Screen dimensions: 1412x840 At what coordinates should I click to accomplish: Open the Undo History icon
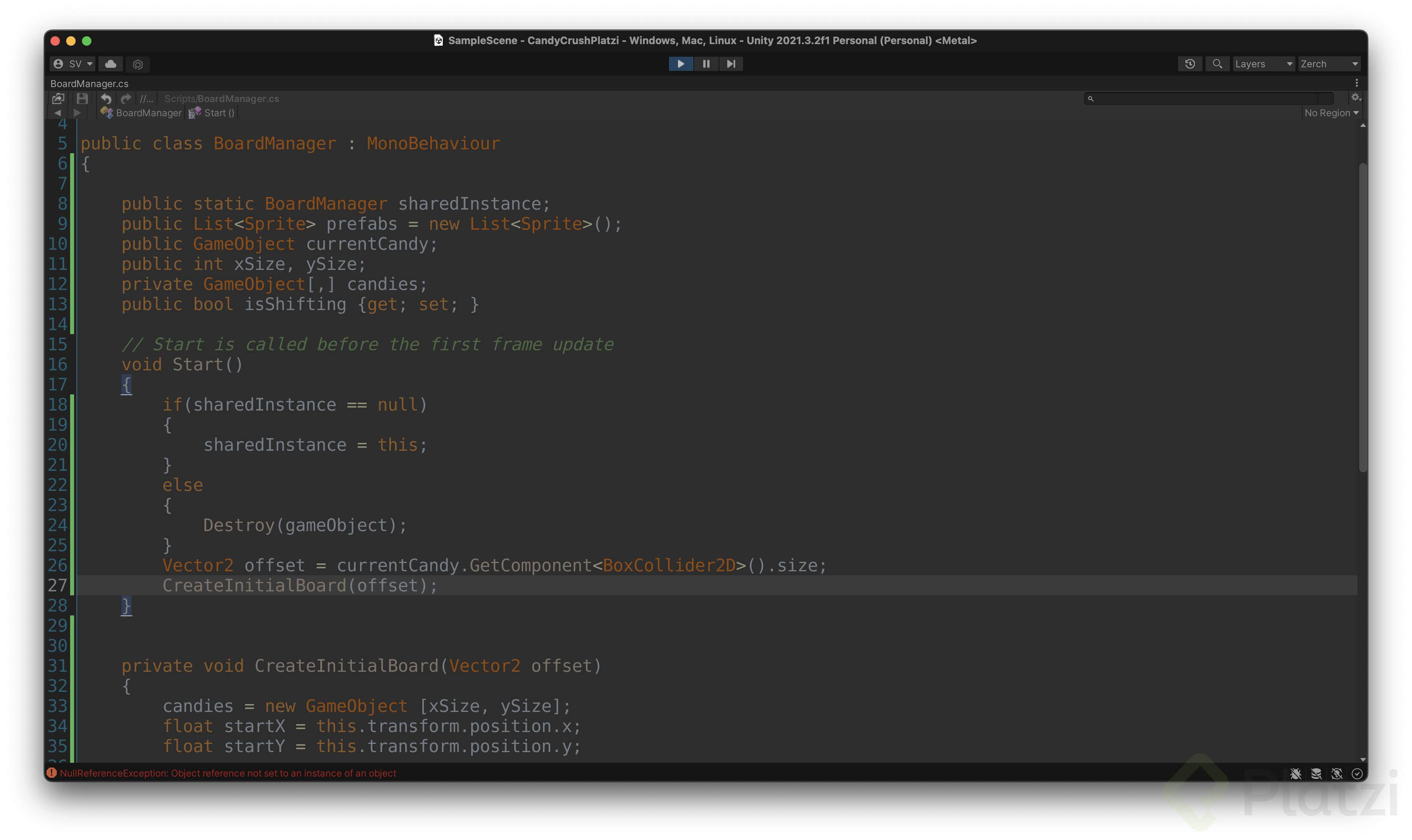tap(1189, 64)
